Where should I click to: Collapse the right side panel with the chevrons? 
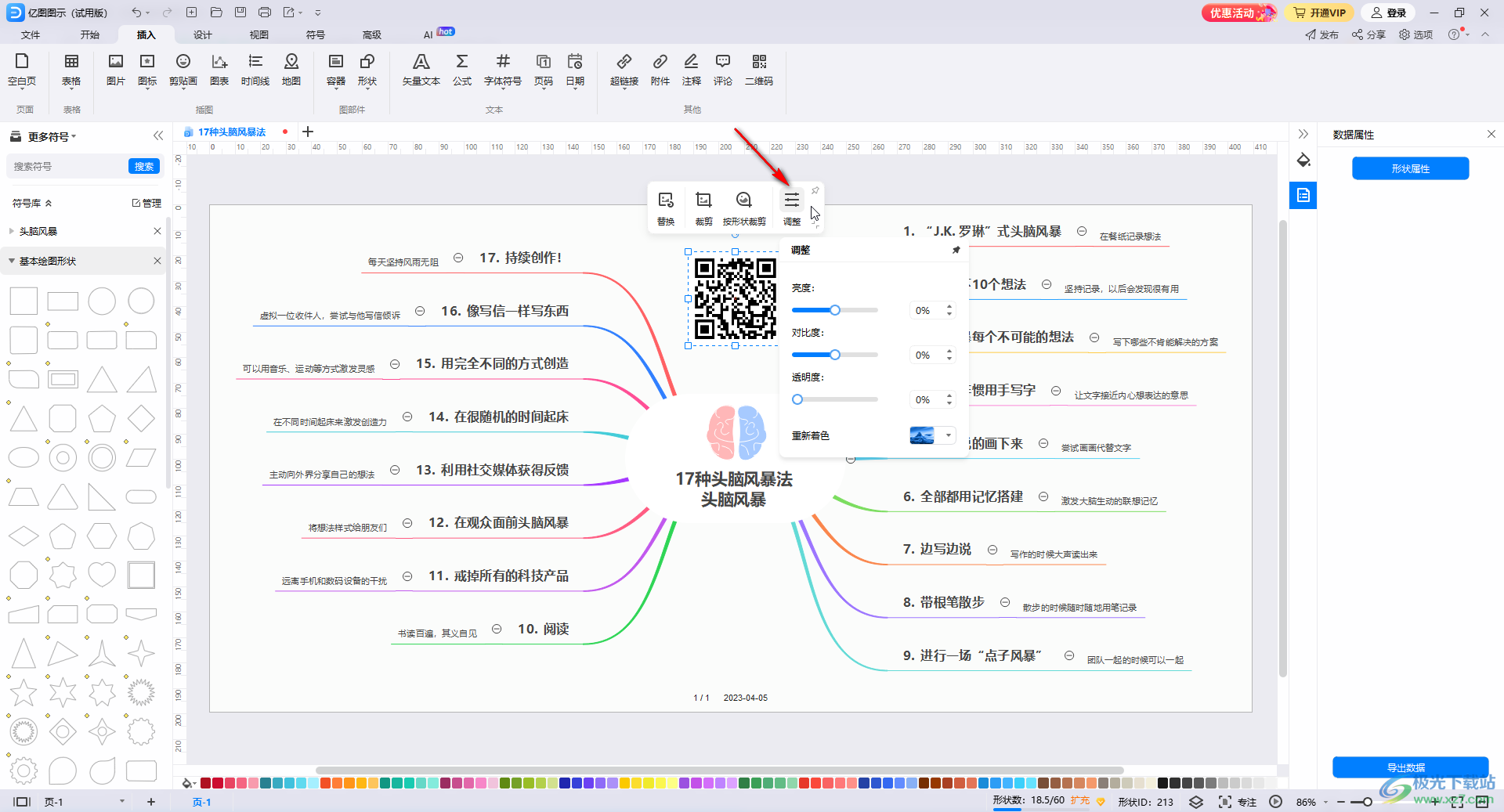click(x=1303, y=134)
